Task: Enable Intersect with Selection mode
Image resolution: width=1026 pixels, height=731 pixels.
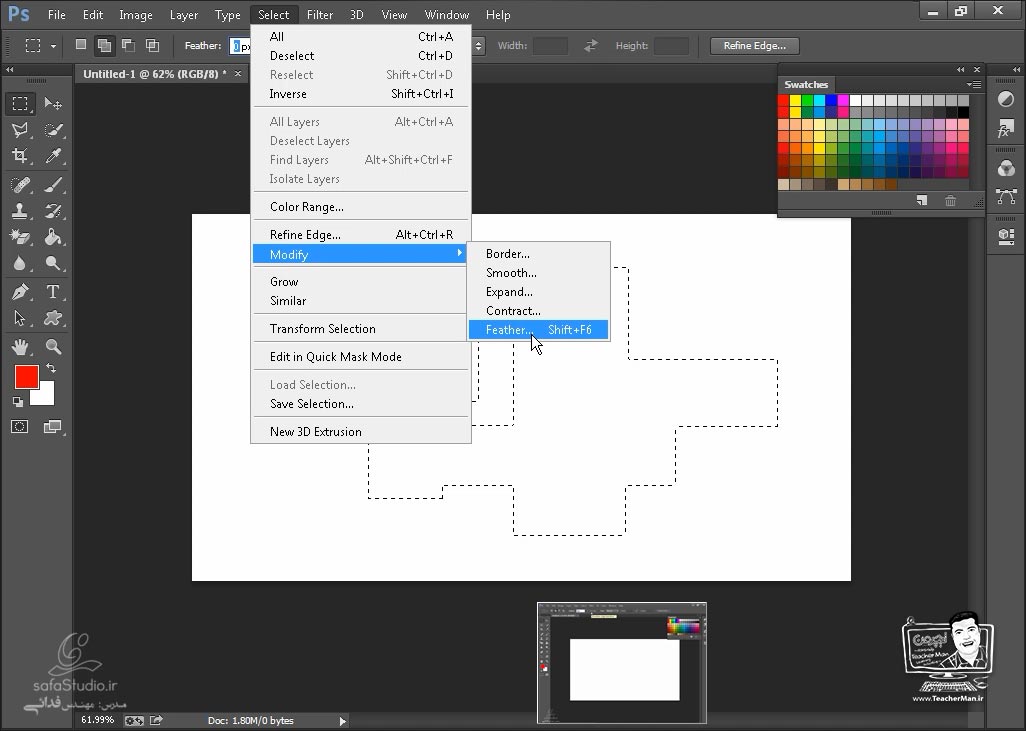Action: tap(152, 45)
